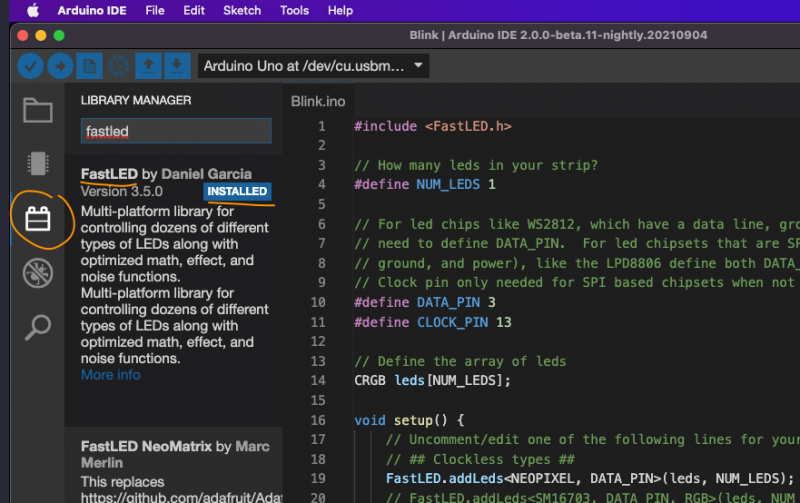Viewport: 800px width, 503px height.
Task: Click the void setup() line
Action: pos(409,420)
